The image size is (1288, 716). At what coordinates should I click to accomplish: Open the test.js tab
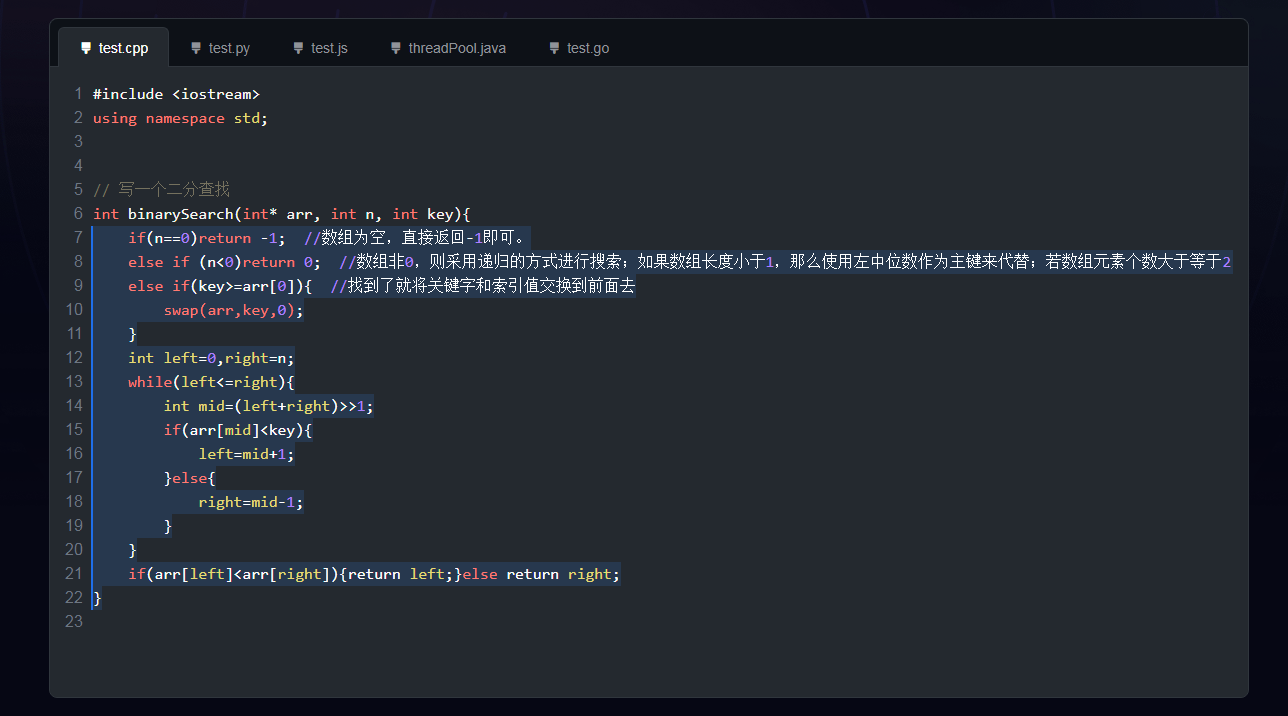click(x=320, y=48)
